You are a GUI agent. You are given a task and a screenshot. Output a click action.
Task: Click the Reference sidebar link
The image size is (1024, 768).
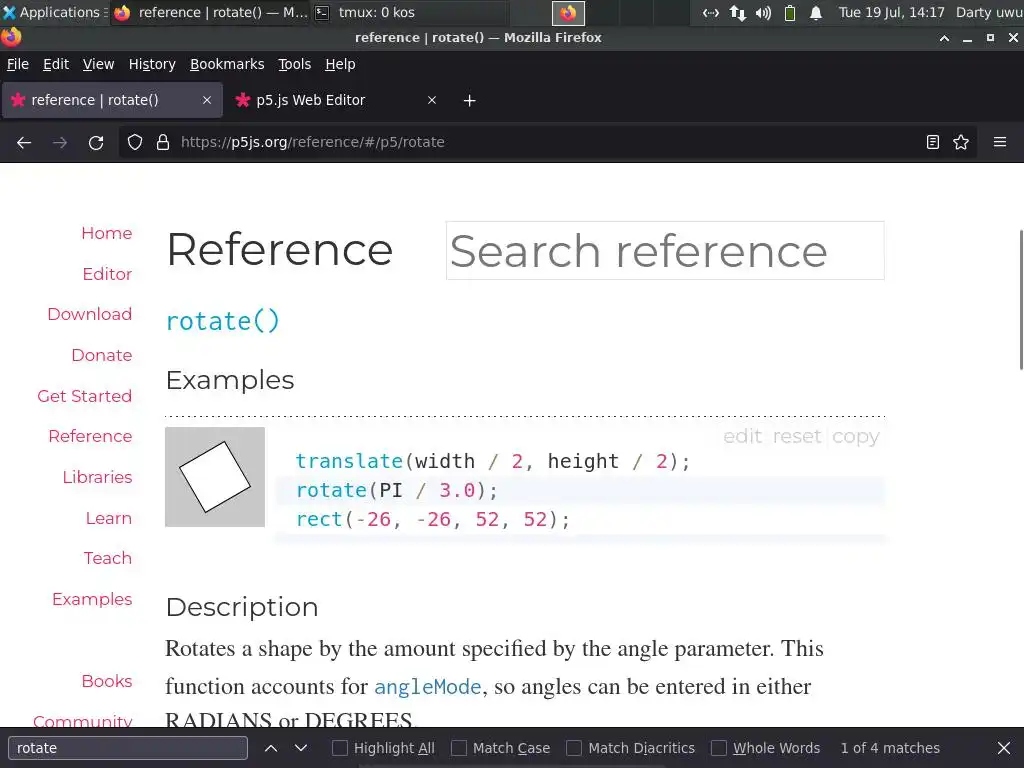[x=90, y=436]
